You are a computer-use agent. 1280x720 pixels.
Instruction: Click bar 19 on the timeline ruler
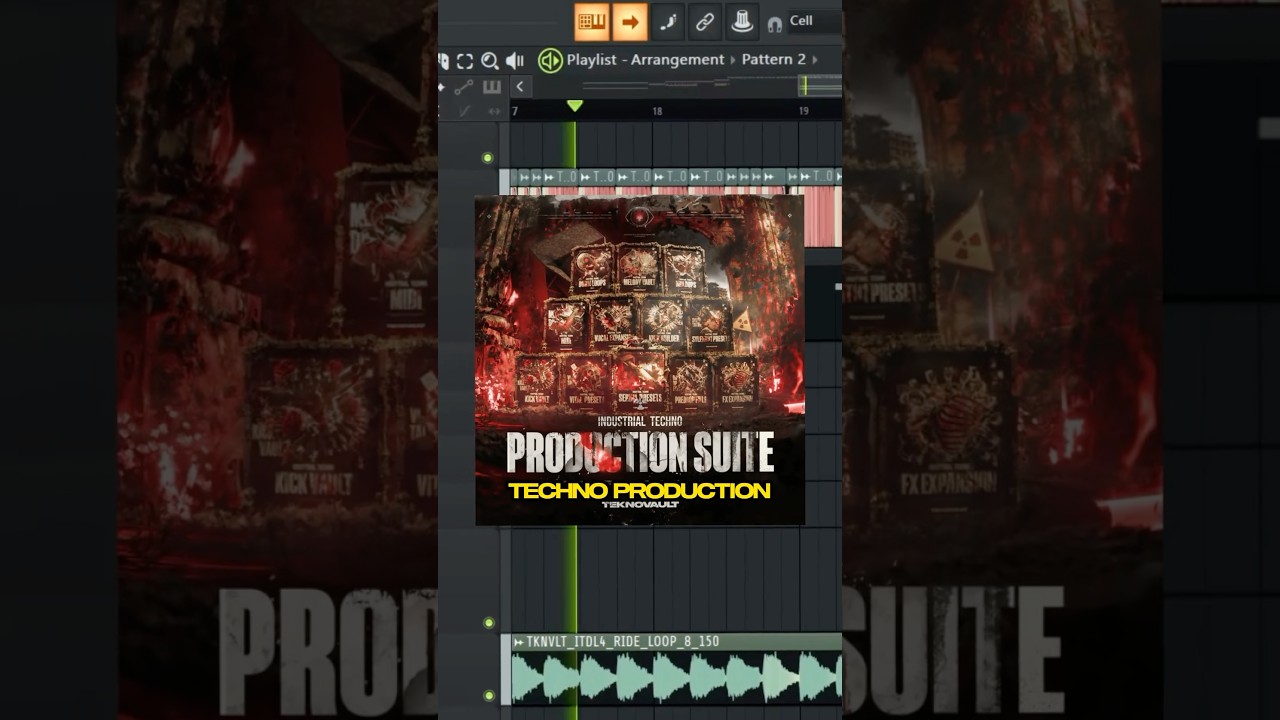click(x=803, y=111)
